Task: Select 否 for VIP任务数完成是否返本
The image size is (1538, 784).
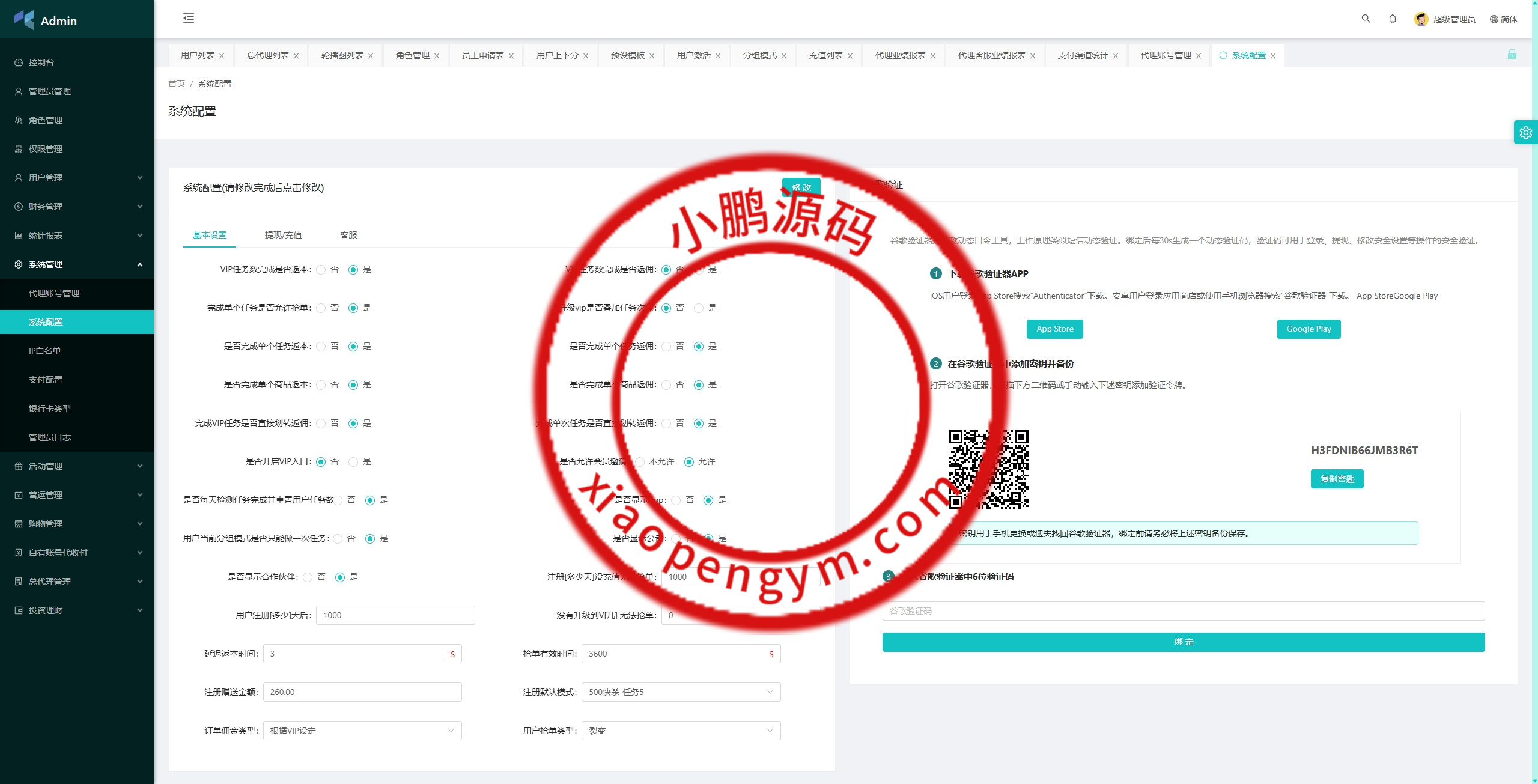Action: click(321, 270)
